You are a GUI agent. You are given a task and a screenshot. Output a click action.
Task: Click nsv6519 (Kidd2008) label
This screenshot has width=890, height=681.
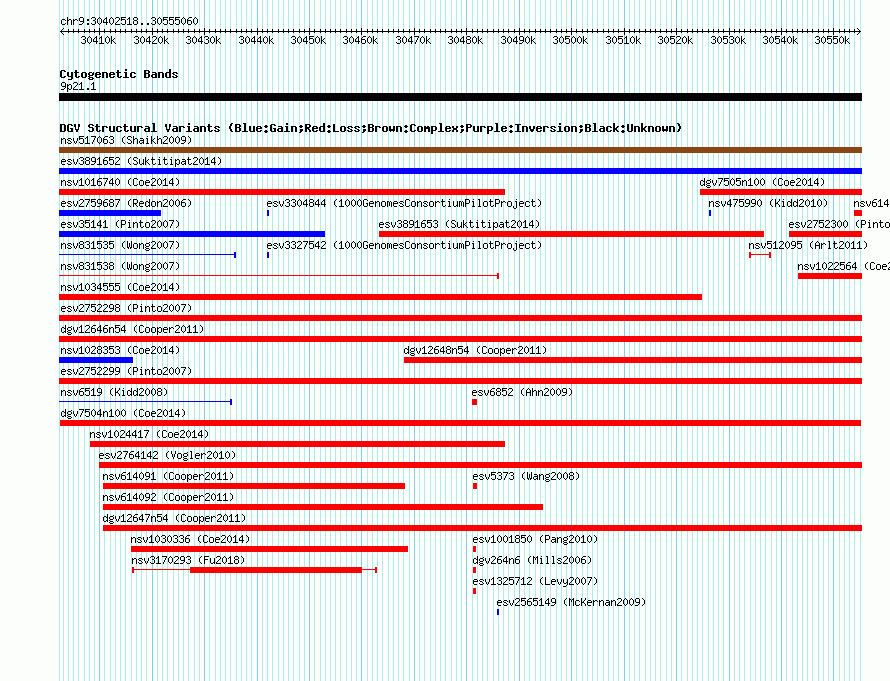[114, 392]
